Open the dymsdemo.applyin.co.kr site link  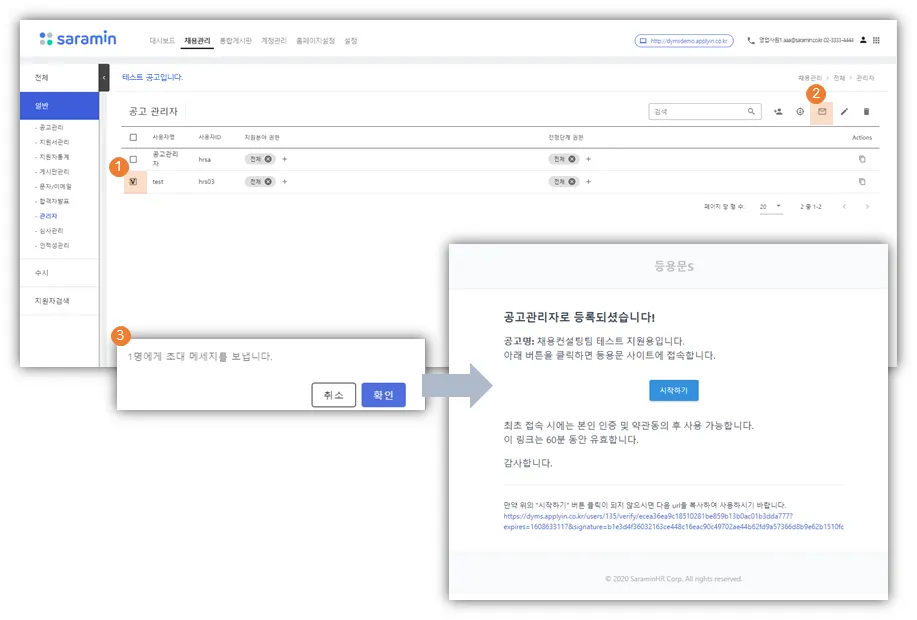684,41
